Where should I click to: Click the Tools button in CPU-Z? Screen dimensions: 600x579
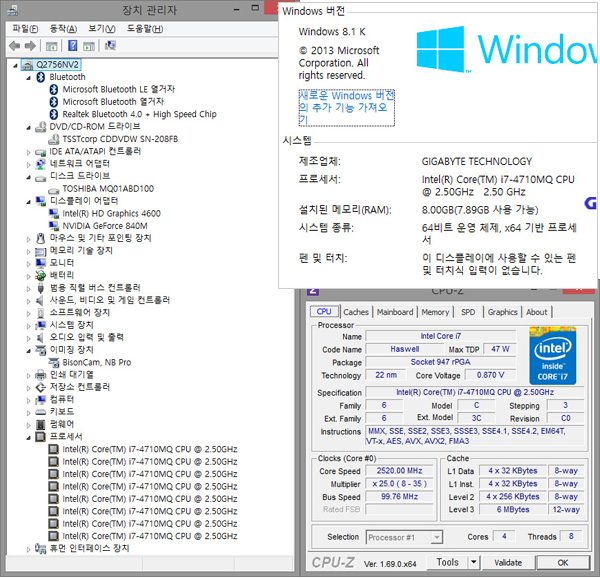(x=447, y=562)
